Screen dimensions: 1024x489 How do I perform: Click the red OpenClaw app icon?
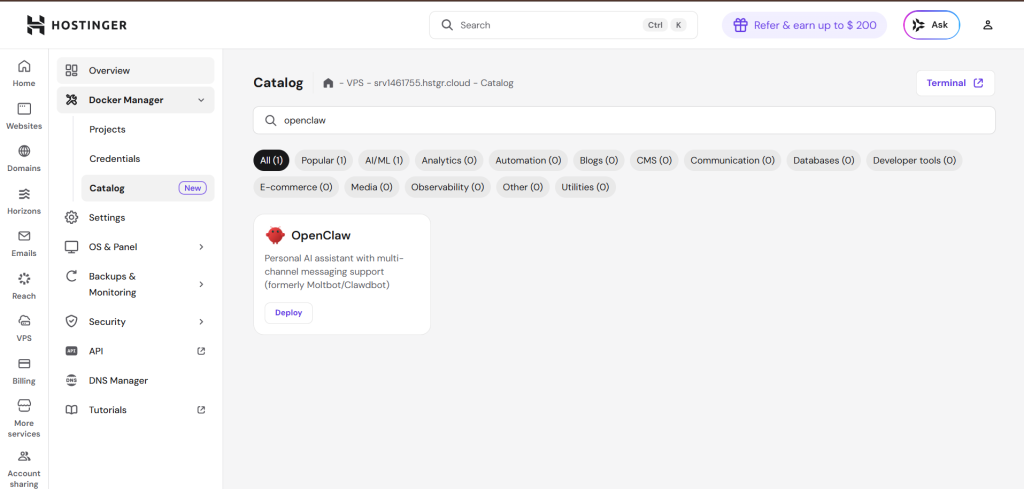pyautogui.click(x=275, y=235)
